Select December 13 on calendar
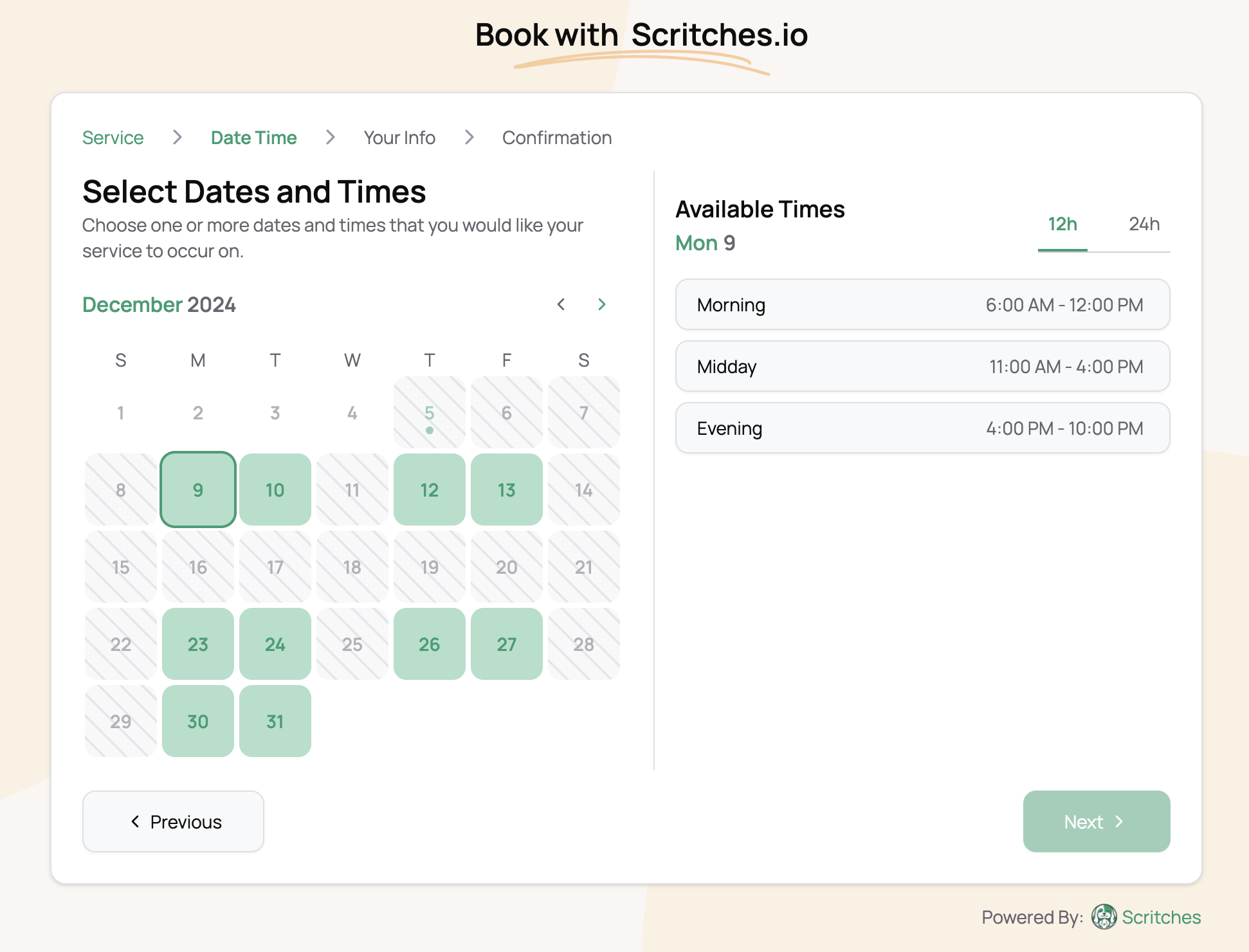This screenshot has height=952, width=1249. [x=507, y=490]
